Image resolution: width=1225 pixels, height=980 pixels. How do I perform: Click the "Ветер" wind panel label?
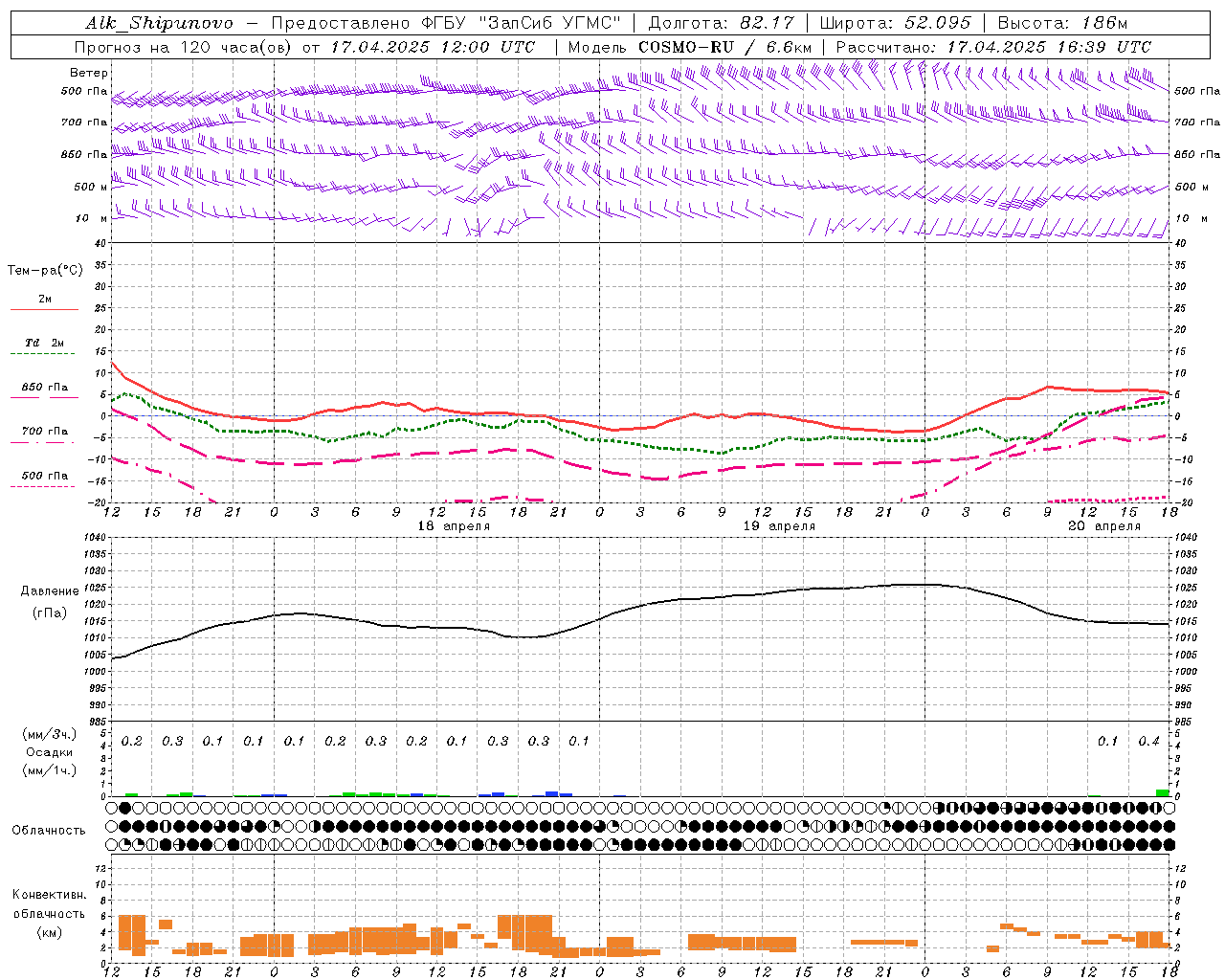pos(89,73)
